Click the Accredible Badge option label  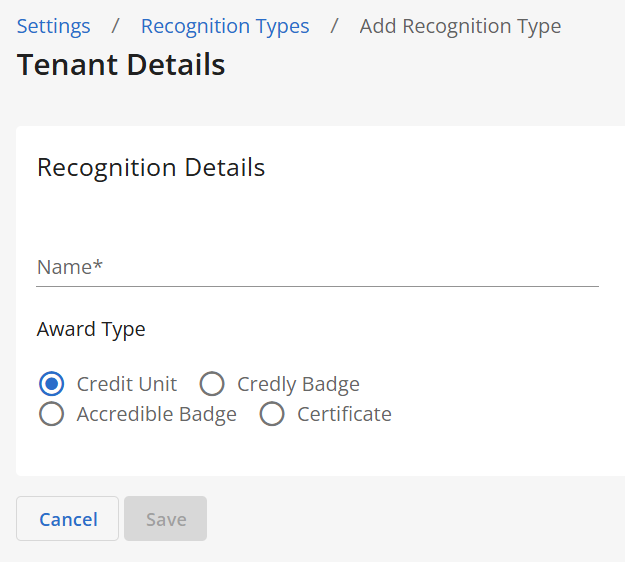coord(157,414)
